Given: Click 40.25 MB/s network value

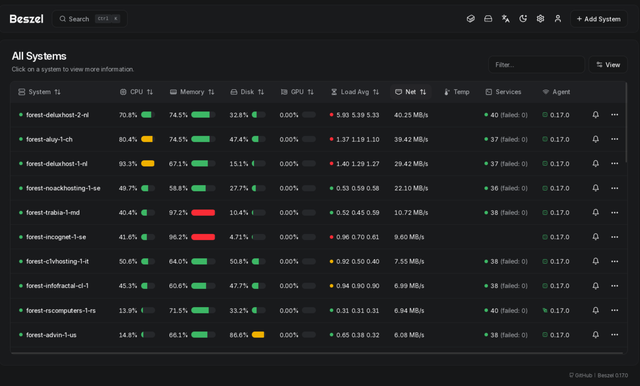Looking at the screenshot, I should point(411,115).
